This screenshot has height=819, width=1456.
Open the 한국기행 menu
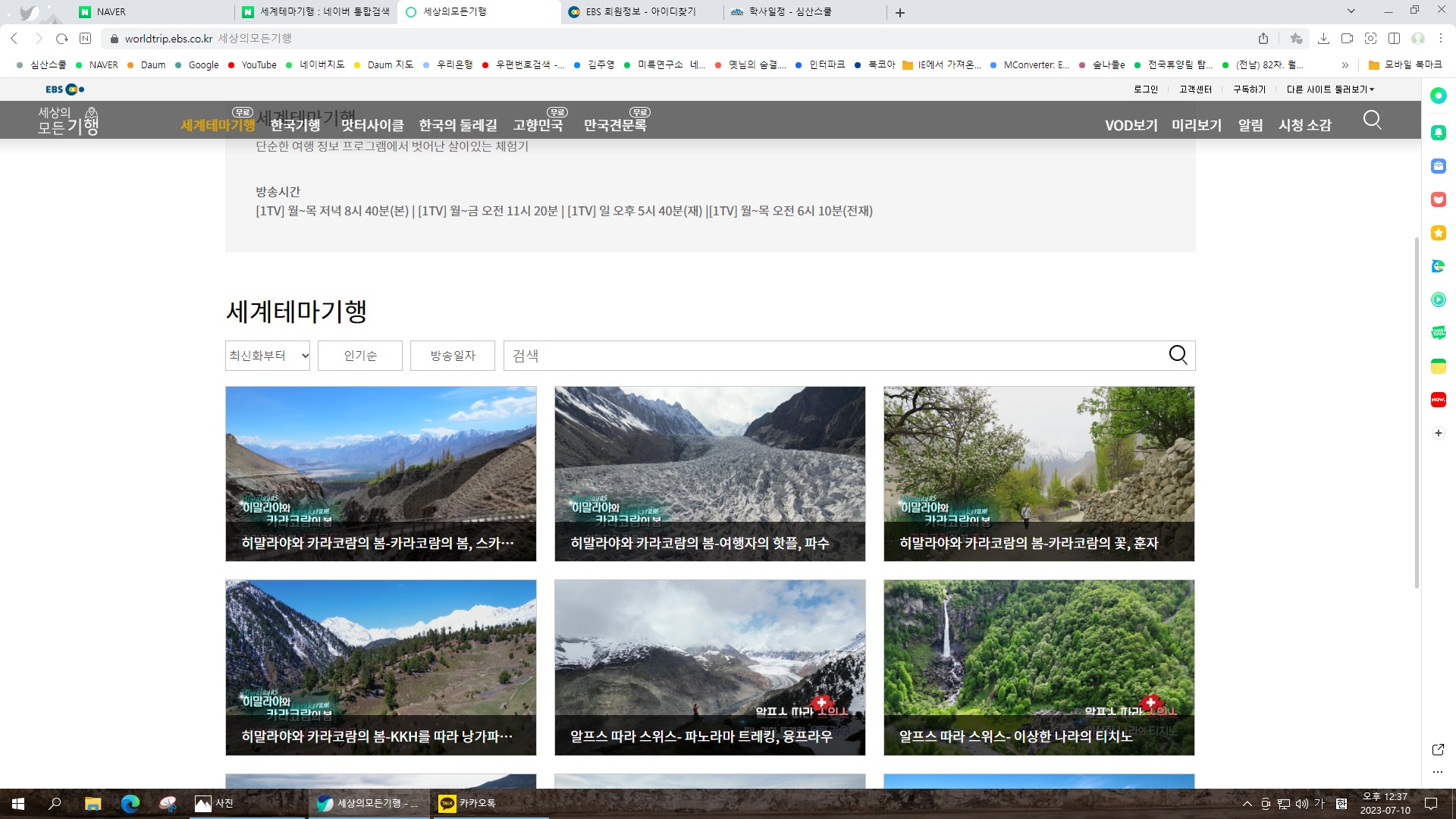click(295, 125)
